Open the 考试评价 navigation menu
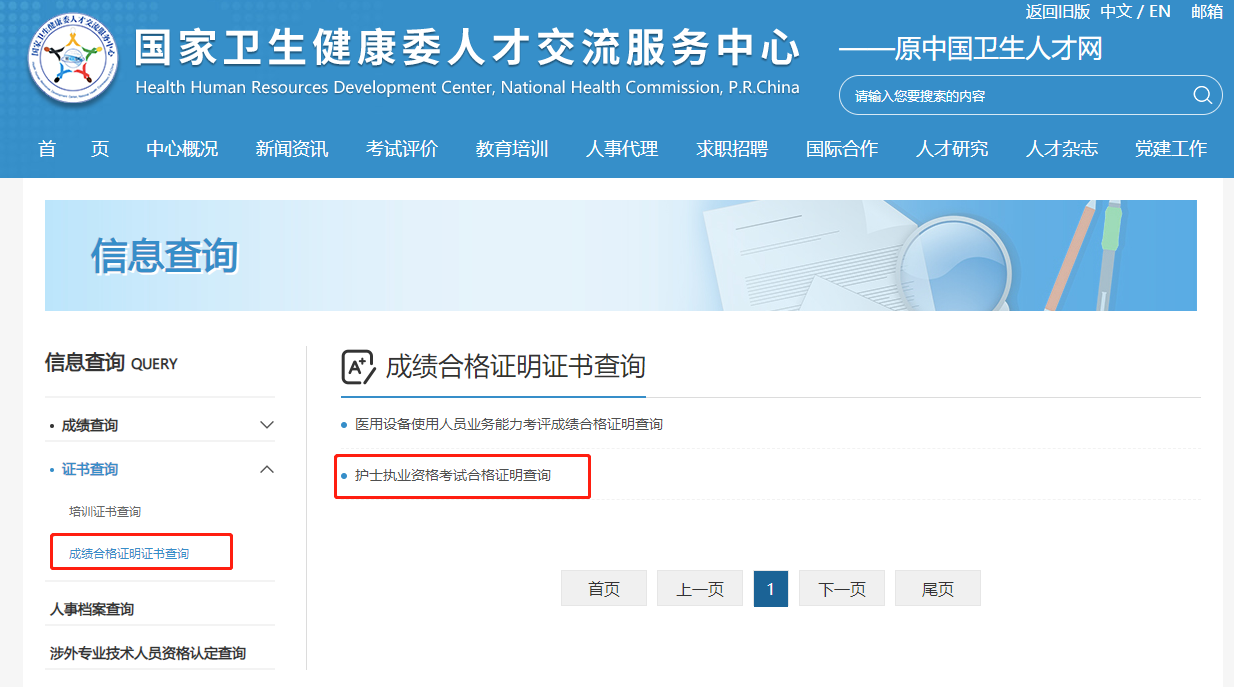1234x687 pixels. [x=402, y=148]
